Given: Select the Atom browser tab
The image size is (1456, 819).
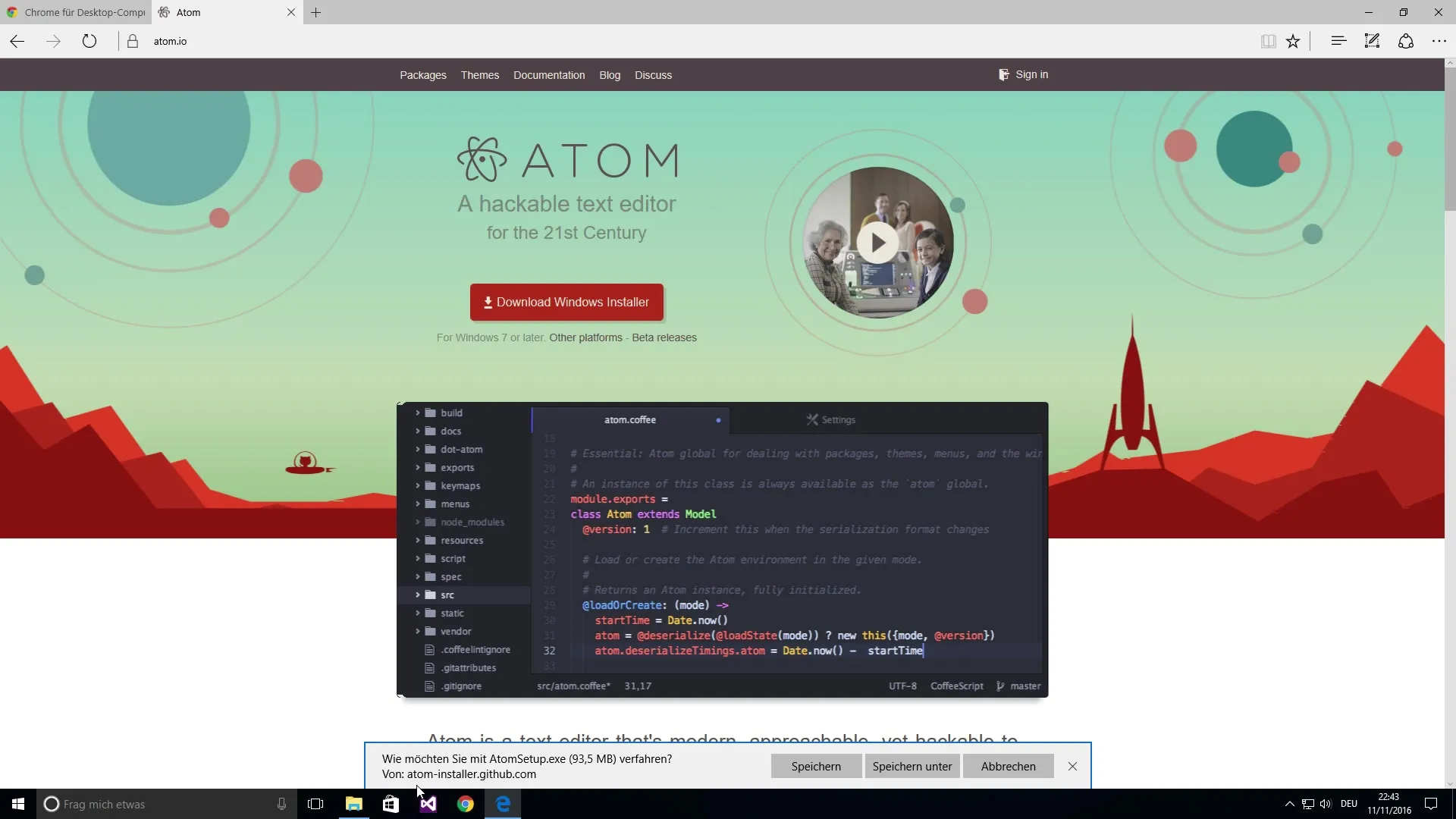Looking at the screenshot, I should (220, 12).
